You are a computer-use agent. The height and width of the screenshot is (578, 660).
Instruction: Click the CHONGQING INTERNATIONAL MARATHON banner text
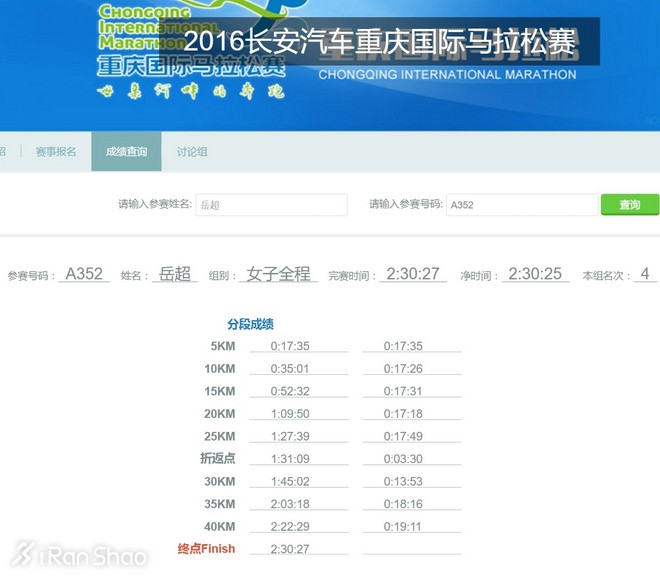click(447, 75)
